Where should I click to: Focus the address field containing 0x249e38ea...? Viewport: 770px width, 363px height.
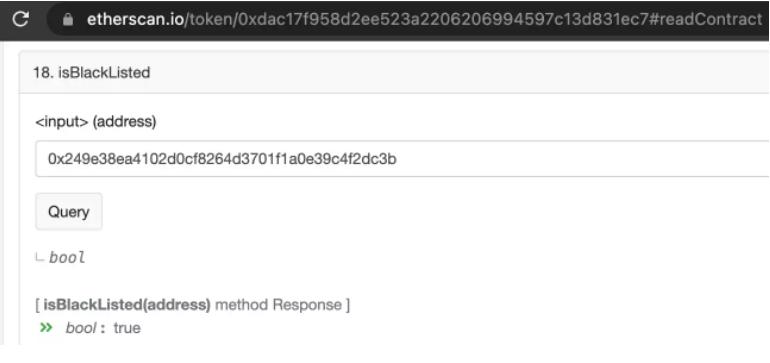pos(402,159)
